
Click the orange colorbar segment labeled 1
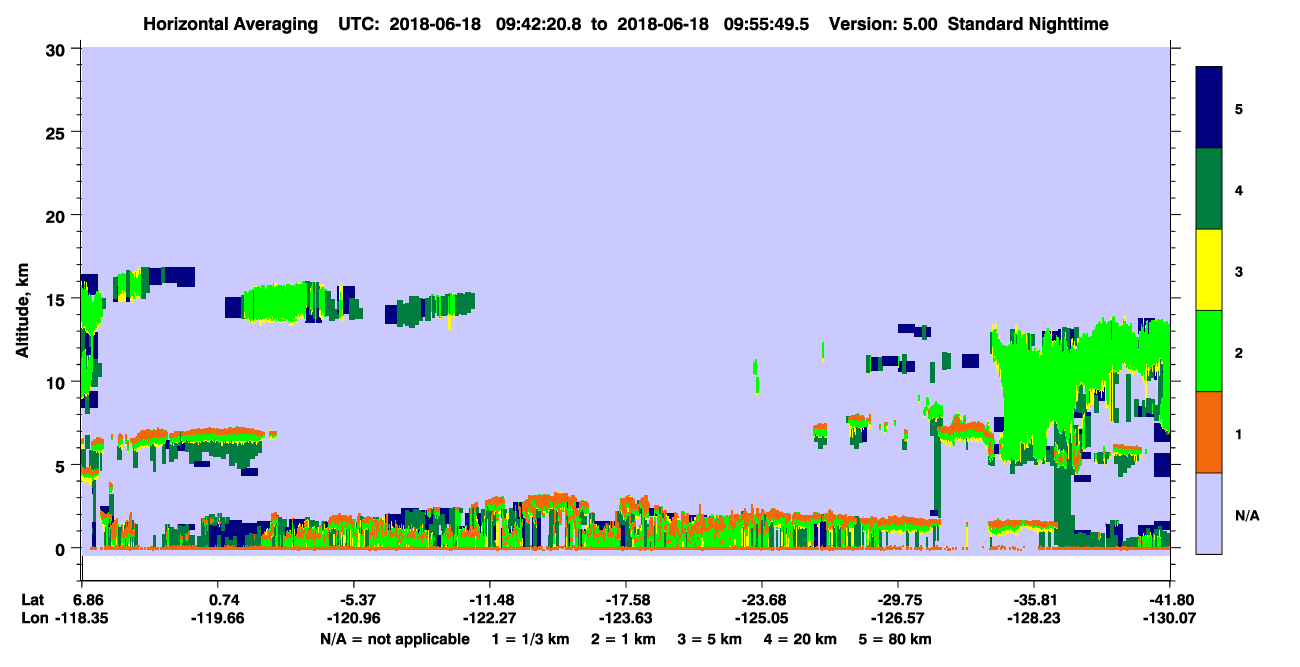click(1209, 432)
